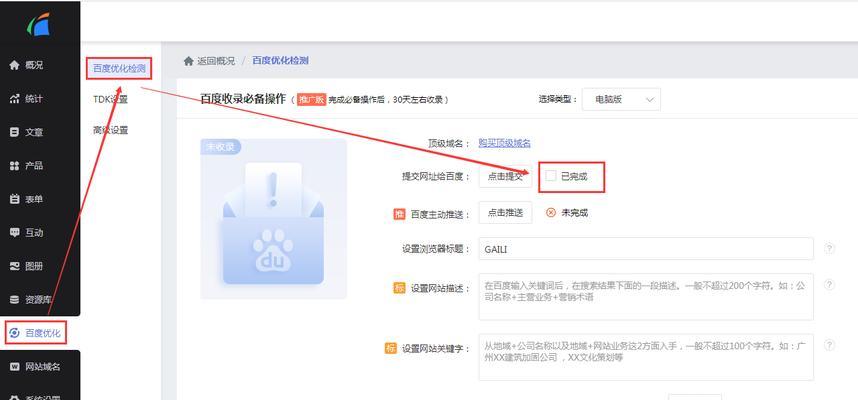Tick the 已完成 checkbox
Viewport: 858px width, 400px height.
point(551,176)
